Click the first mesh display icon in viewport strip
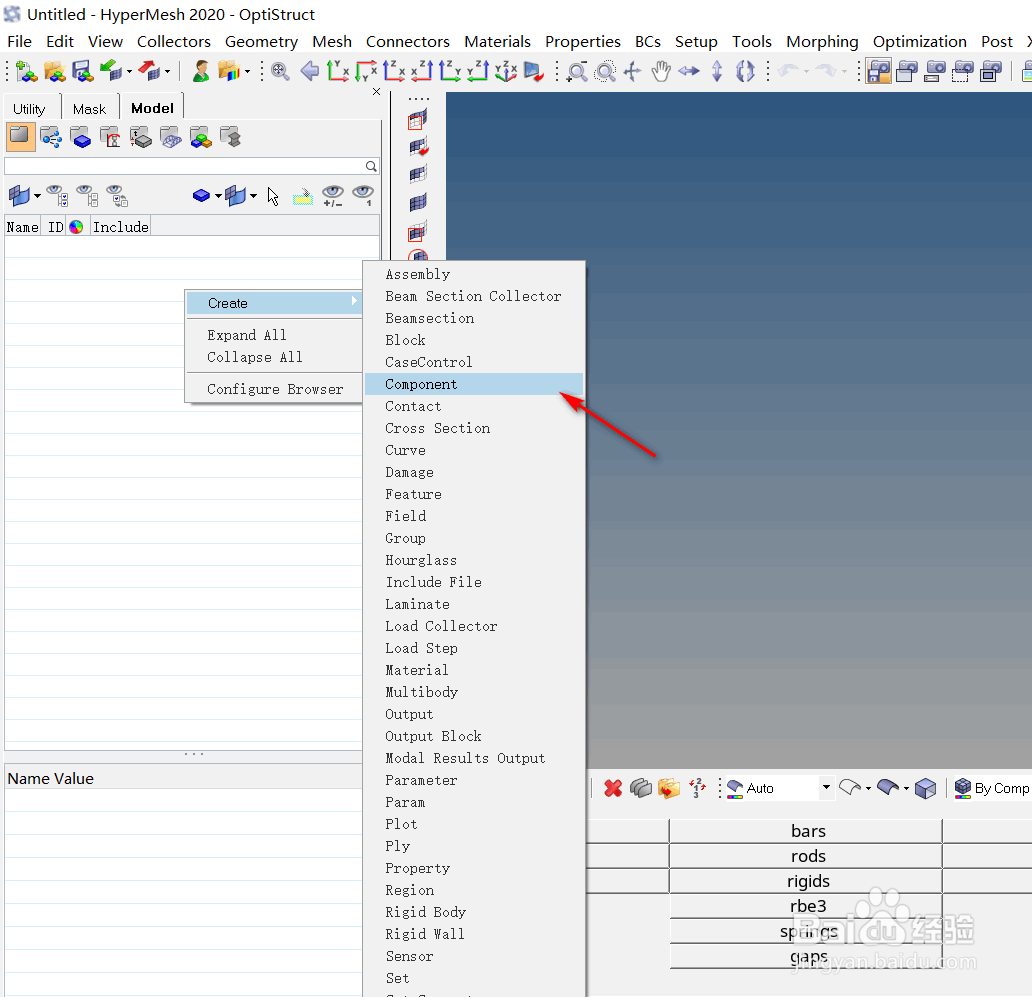The height and width of the screenshot is (997, 1032). point(417,120)
